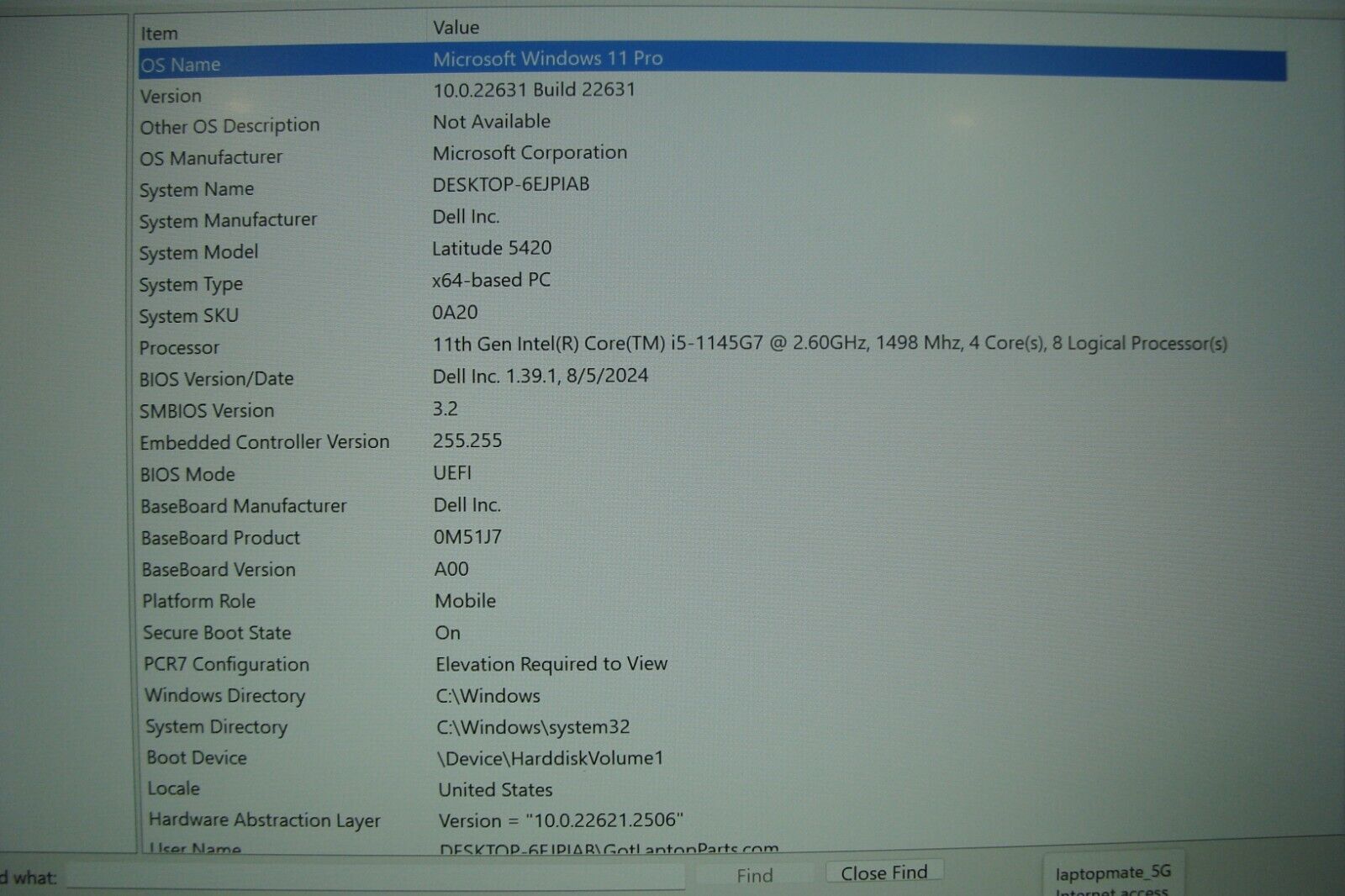Click the Mobile platform role value
The image size is (1345, 896).
point(465,601)
